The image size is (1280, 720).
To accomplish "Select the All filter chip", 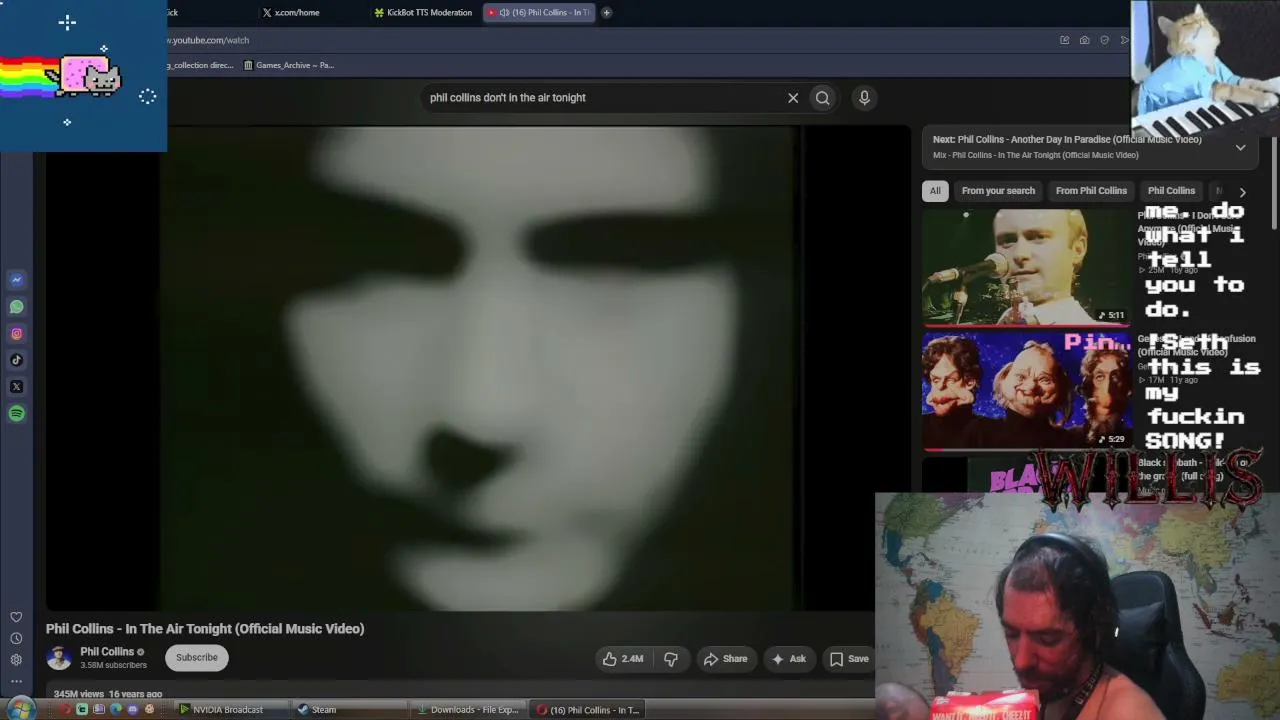I will (x=935, y=191).
